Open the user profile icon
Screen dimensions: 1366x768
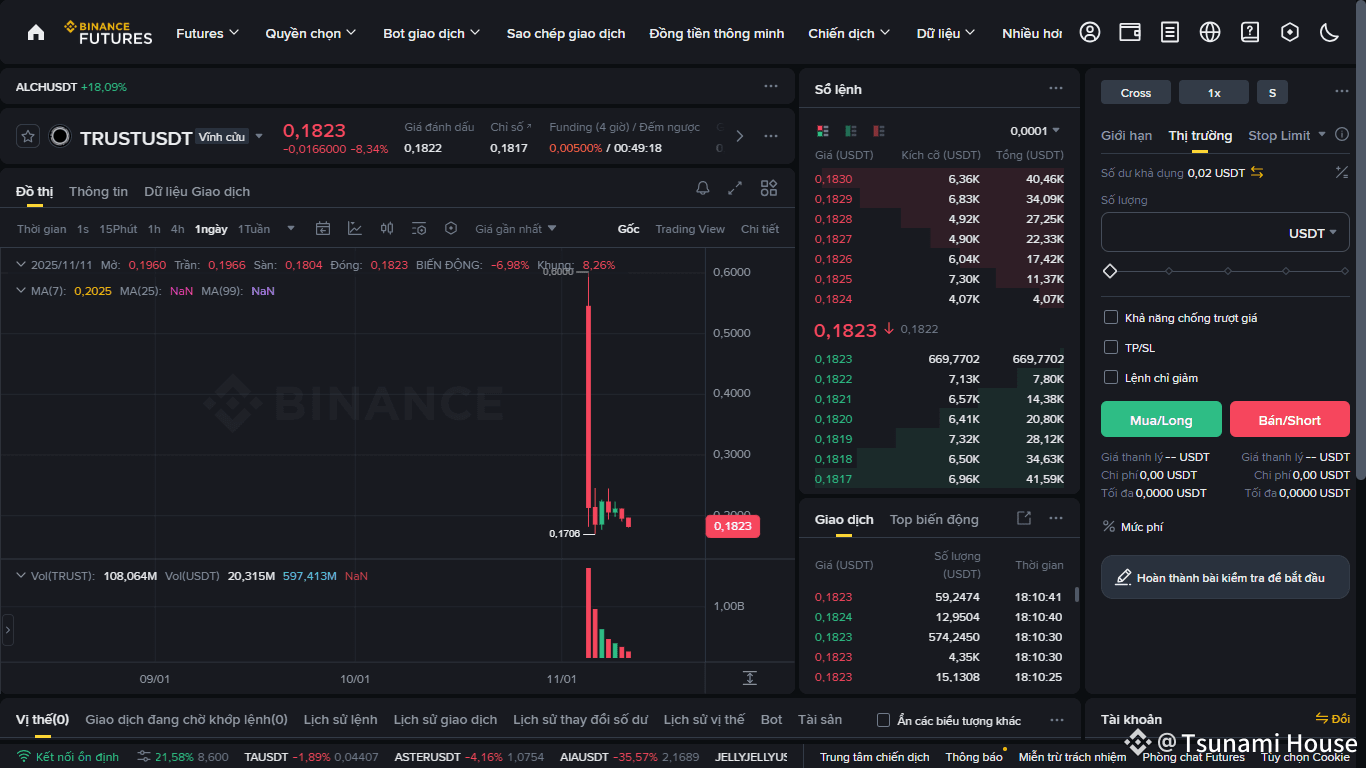(1090, 32)
